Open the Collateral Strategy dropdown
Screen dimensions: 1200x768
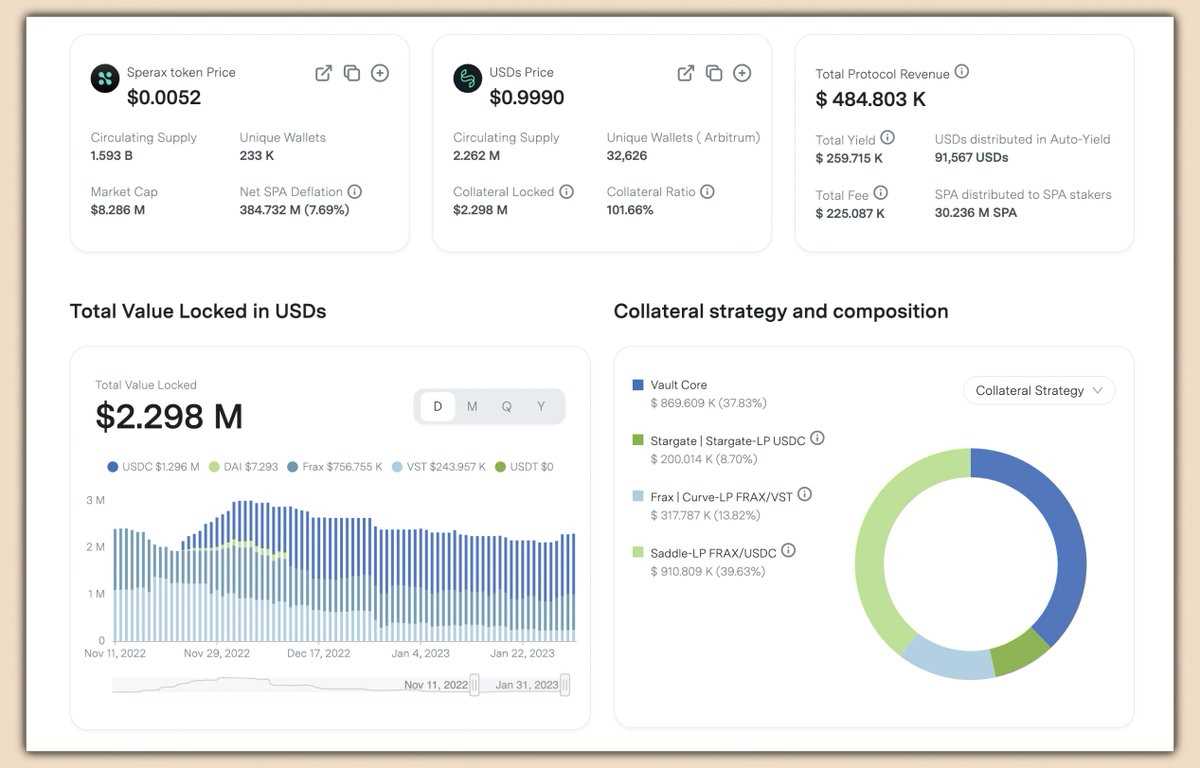coord(1038,391)
